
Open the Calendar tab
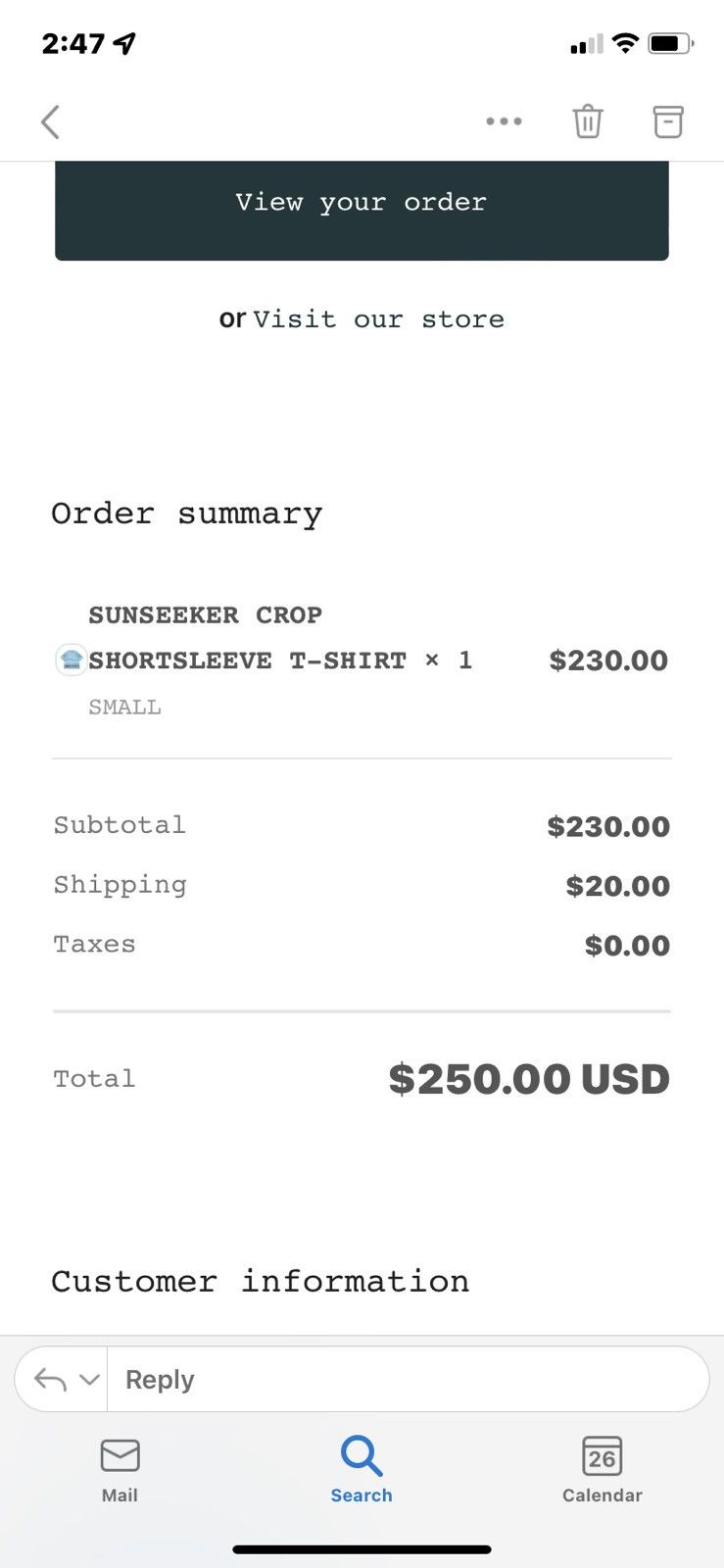pyautogui.click(x=603, y=1470)
